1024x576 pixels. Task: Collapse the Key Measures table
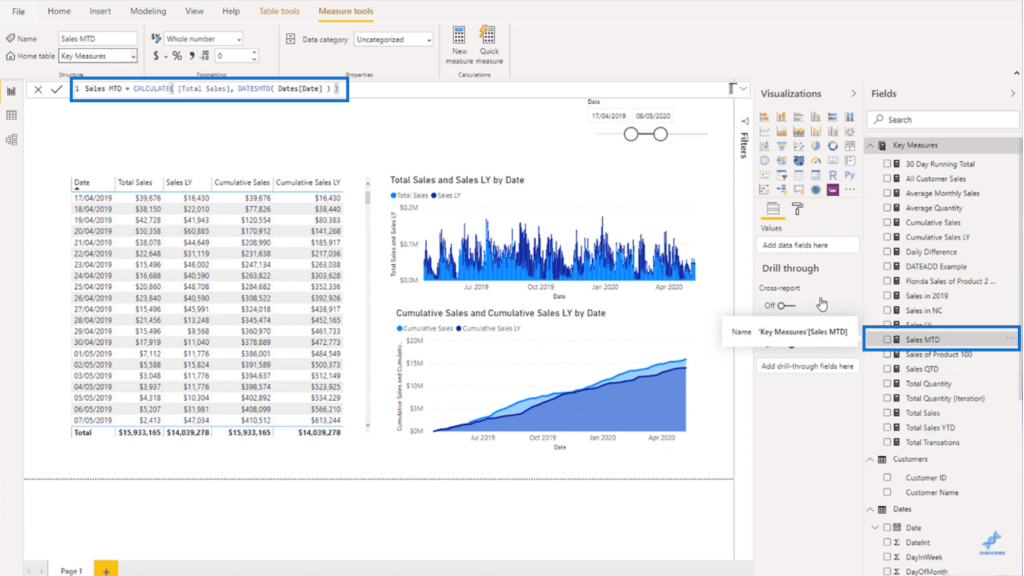click(870, 146)
